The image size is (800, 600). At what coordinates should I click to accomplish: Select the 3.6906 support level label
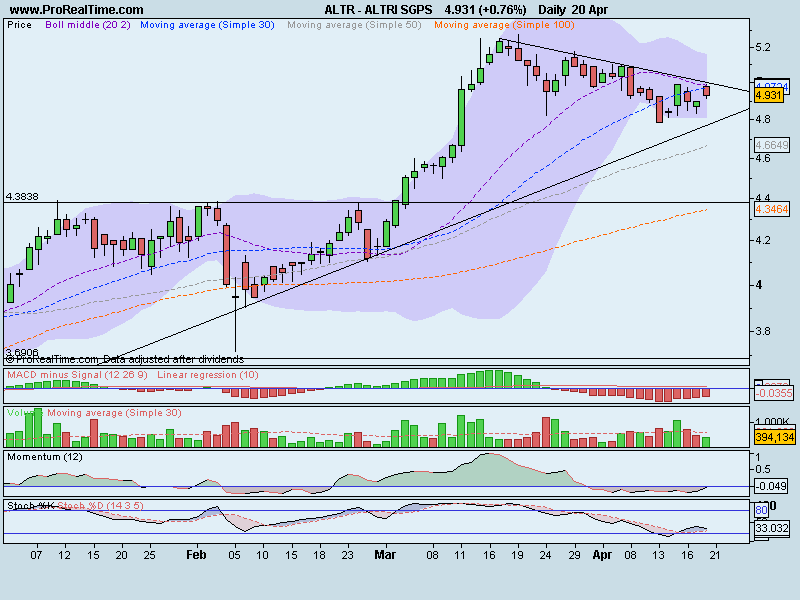pos(22,353)
